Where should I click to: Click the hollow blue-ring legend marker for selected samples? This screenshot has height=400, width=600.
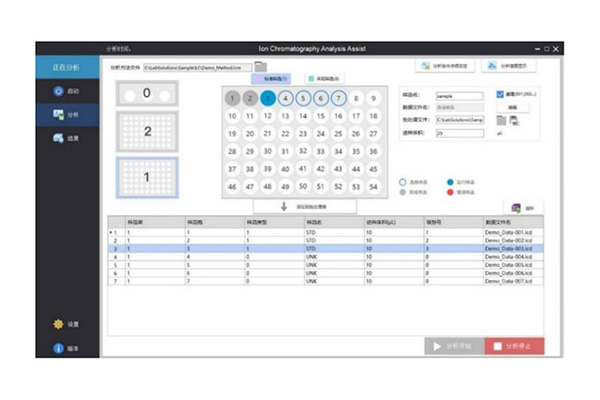point(403,182)
